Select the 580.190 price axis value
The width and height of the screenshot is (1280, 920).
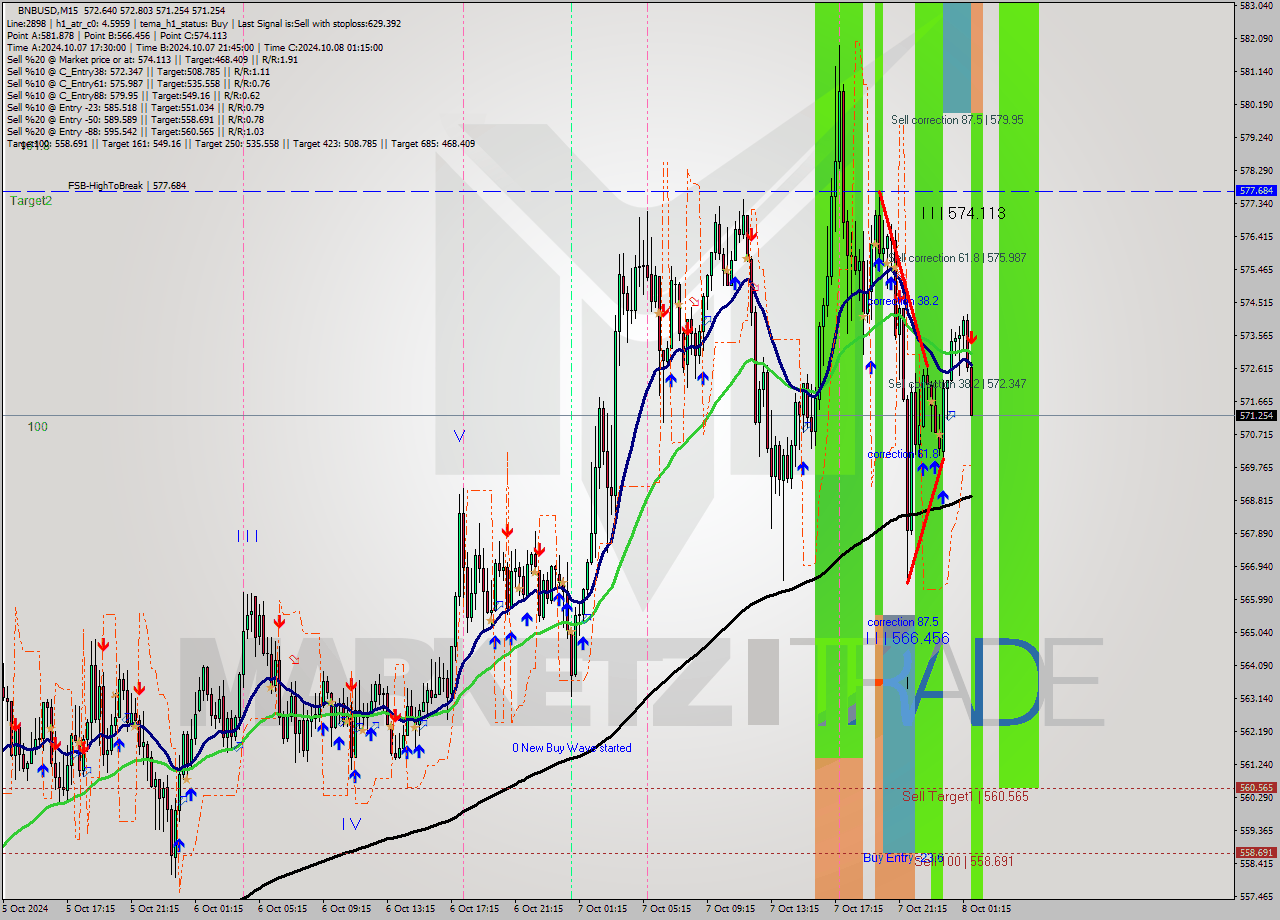(1256, 104)
